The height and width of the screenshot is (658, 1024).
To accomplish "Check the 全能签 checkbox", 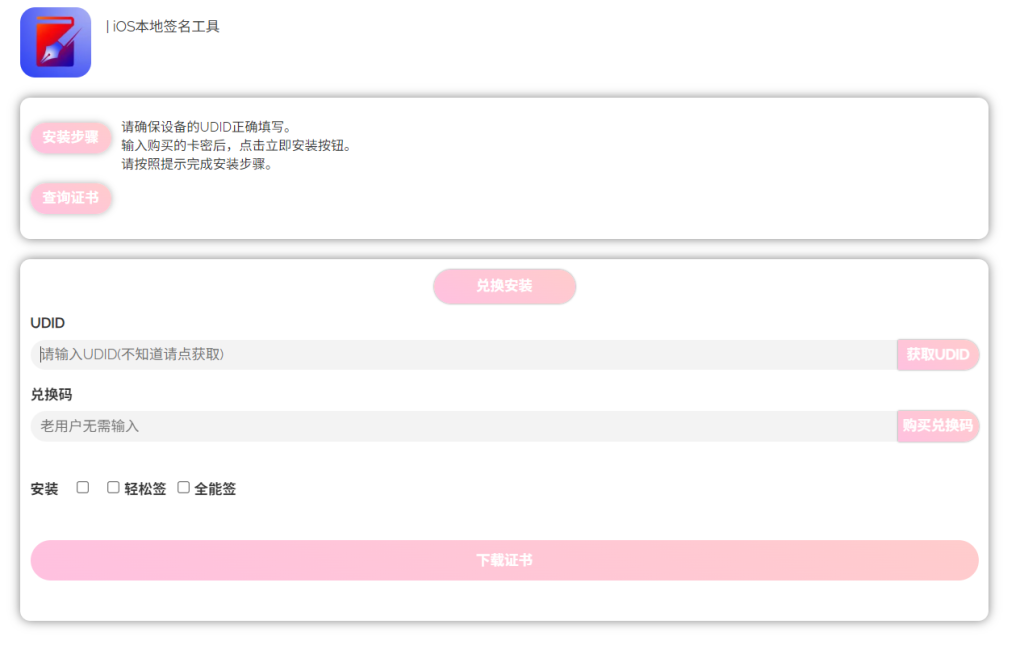I will point(183,487).
